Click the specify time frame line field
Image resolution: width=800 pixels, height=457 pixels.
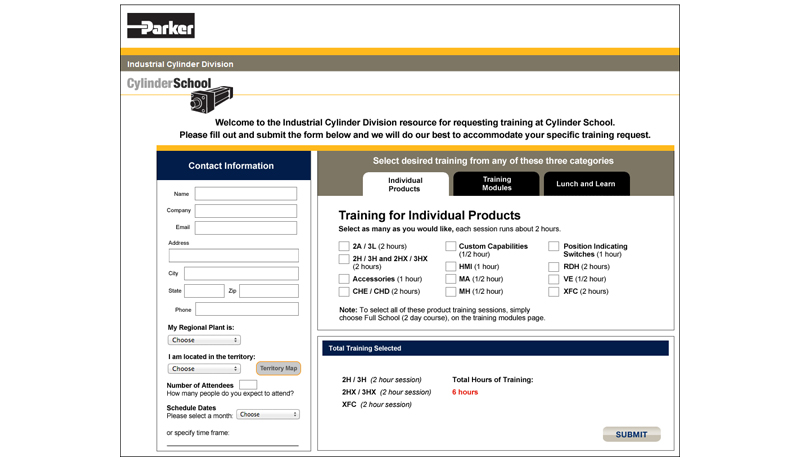233,443
